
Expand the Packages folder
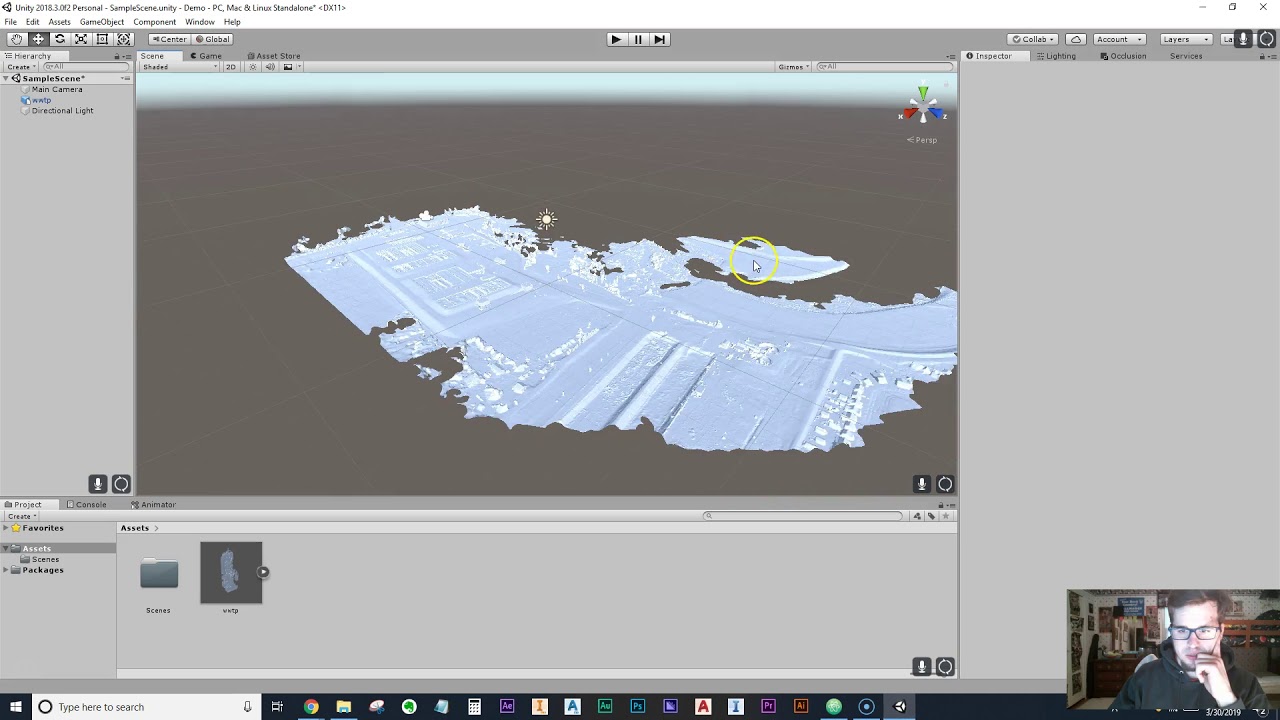[6, 570]
